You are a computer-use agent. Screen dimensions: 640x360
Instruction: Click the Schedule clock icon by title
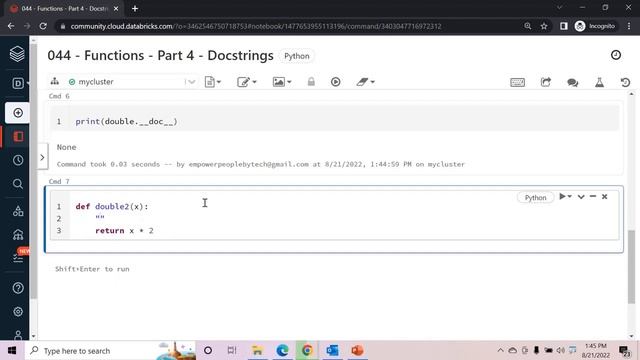(616, 55)
